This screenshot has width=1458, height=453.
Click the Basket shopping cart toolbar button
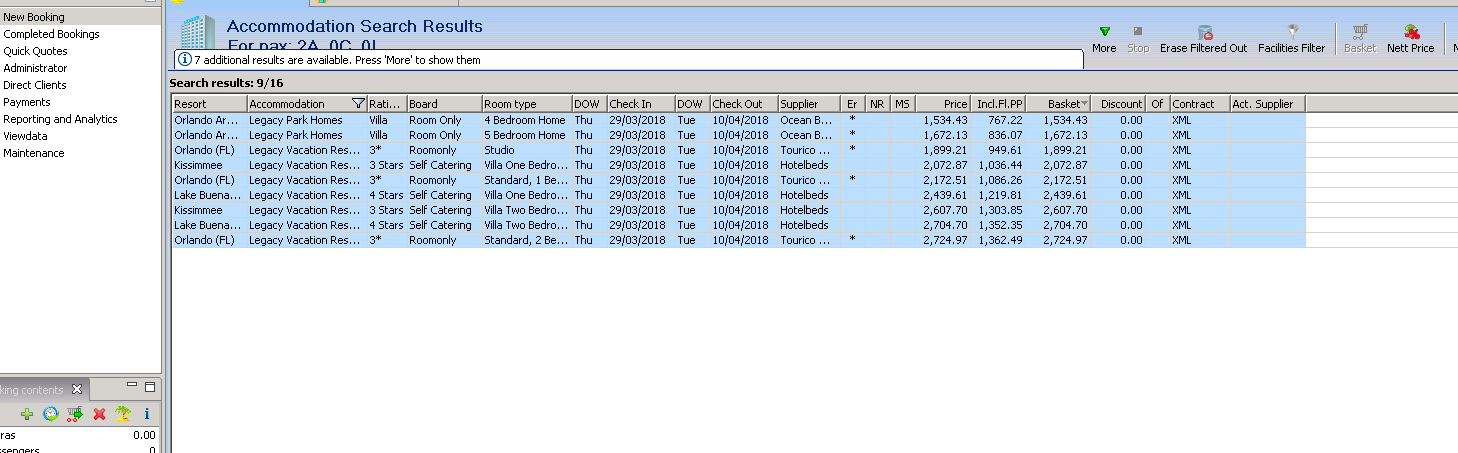coord(1360,39)
